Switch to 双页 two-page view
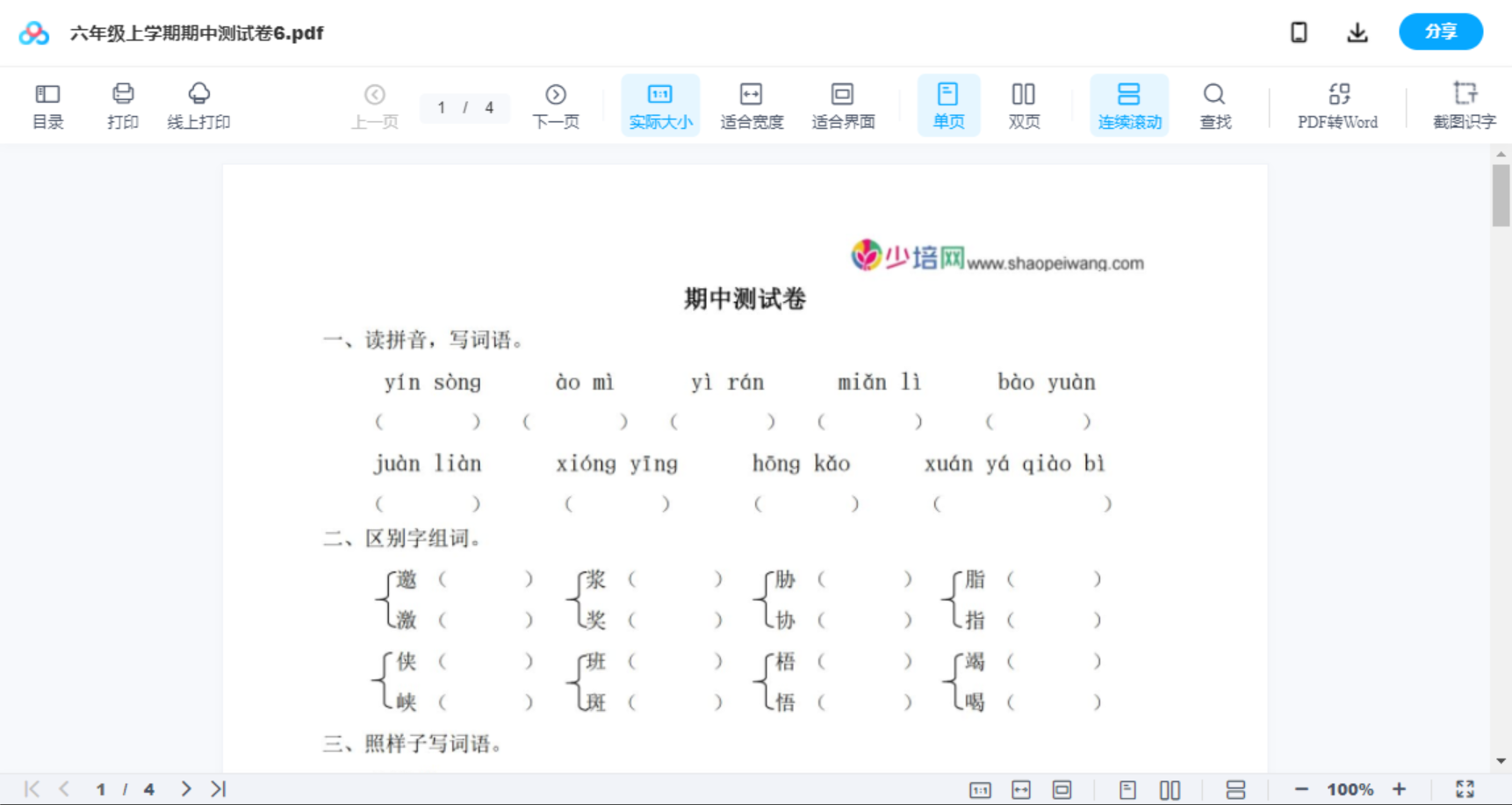This screenshot has width=1512, height=805. [1024, 104]
